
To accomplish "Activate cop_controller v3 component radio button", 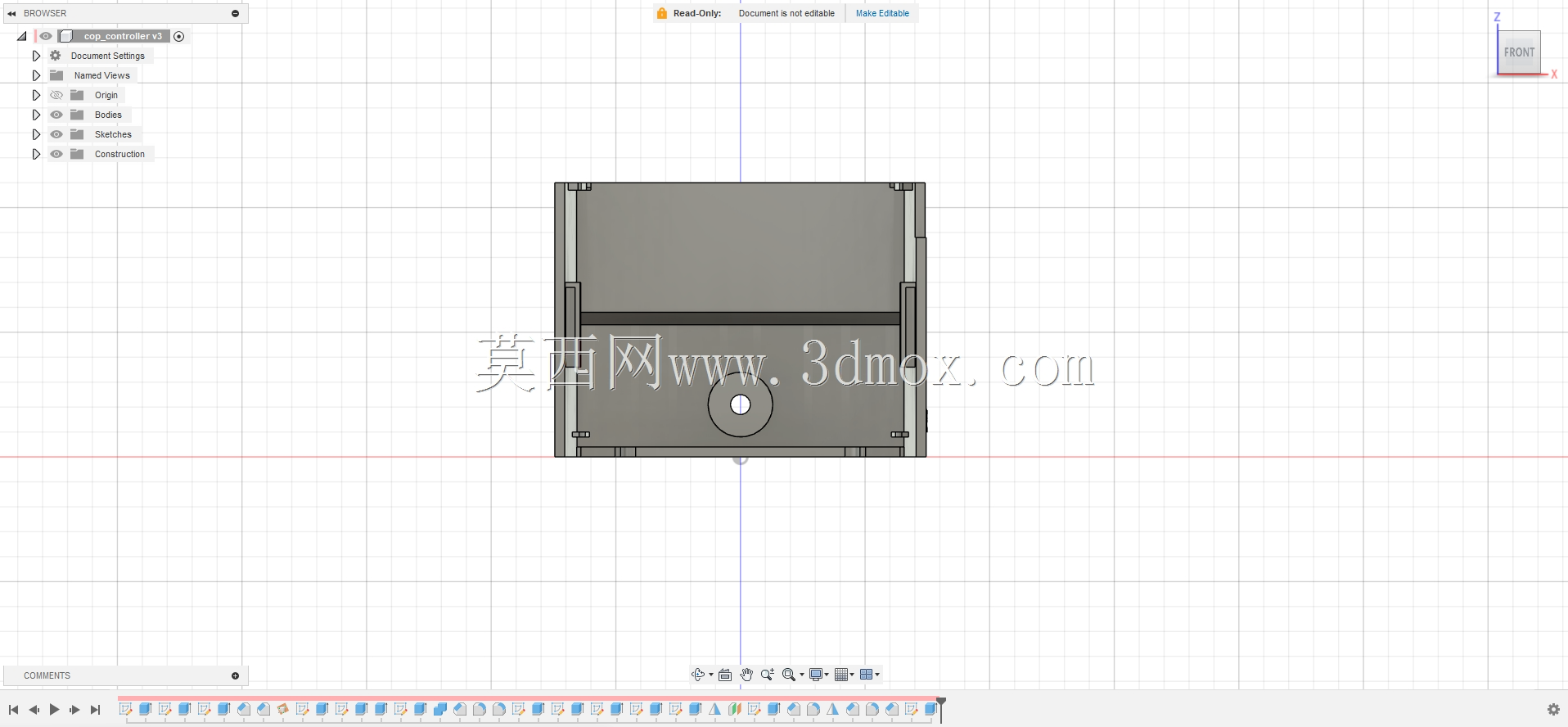I will point(179,36).
